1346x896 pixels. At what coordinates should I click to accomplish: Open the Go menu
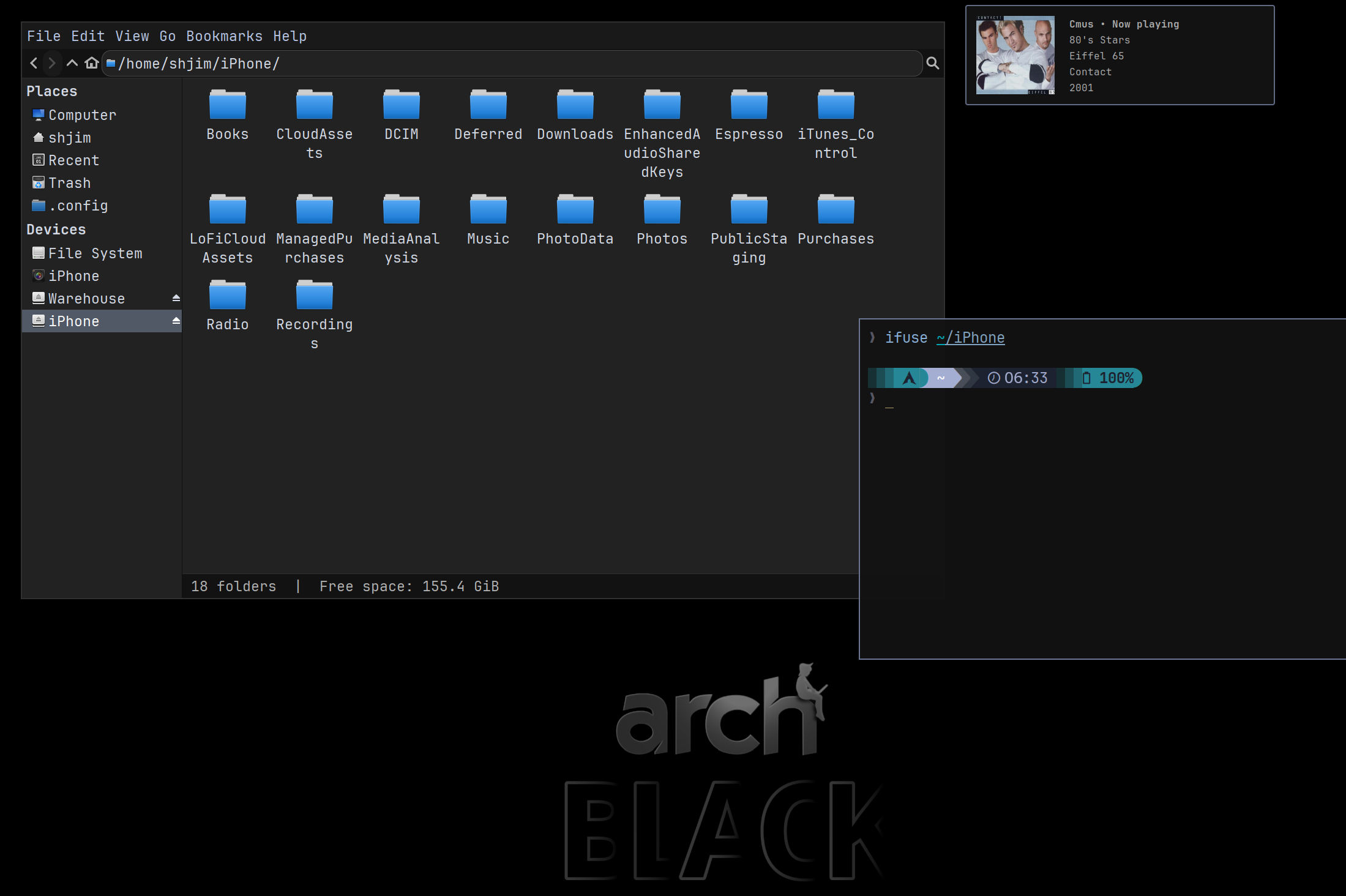(x=167, y=36)
